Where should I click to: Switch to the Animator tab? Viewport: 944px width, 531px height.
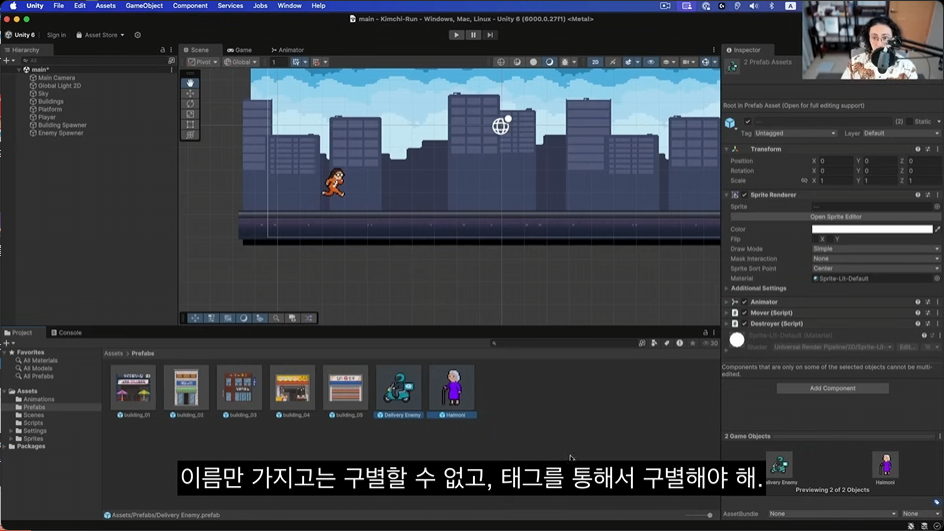[287, 50]
